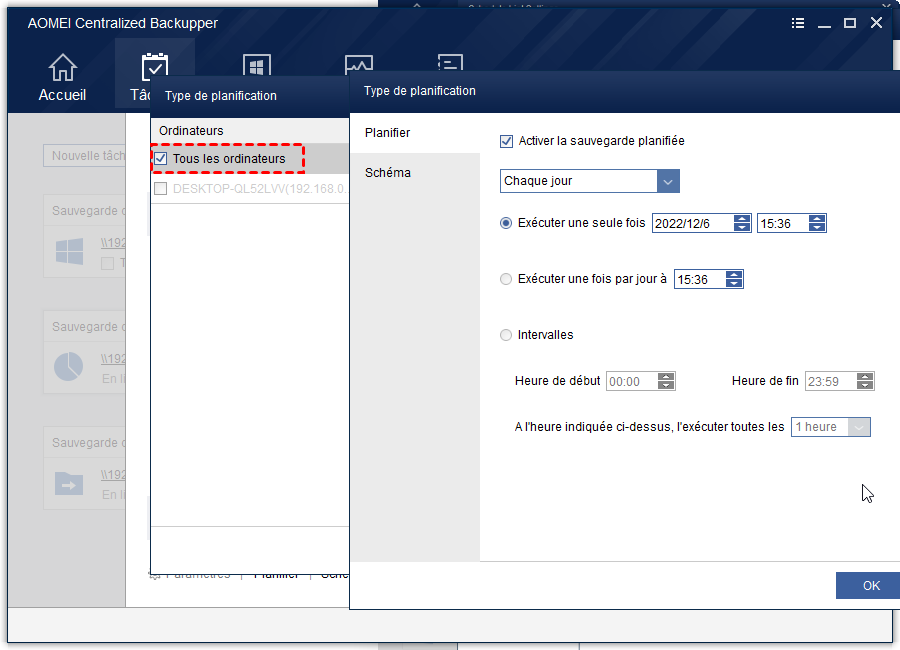This screenshot has width=900, height=650.
Task: Click the Windows system backup task icon
Action: (69, 252)
